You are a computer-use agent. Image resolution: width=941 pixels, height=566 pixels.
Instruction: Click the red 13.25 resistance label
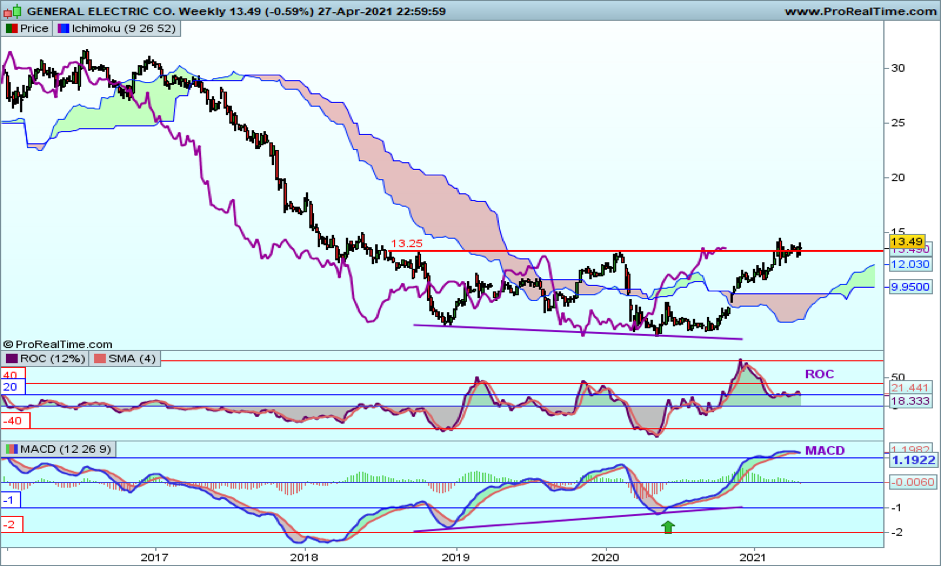(406, 243)
